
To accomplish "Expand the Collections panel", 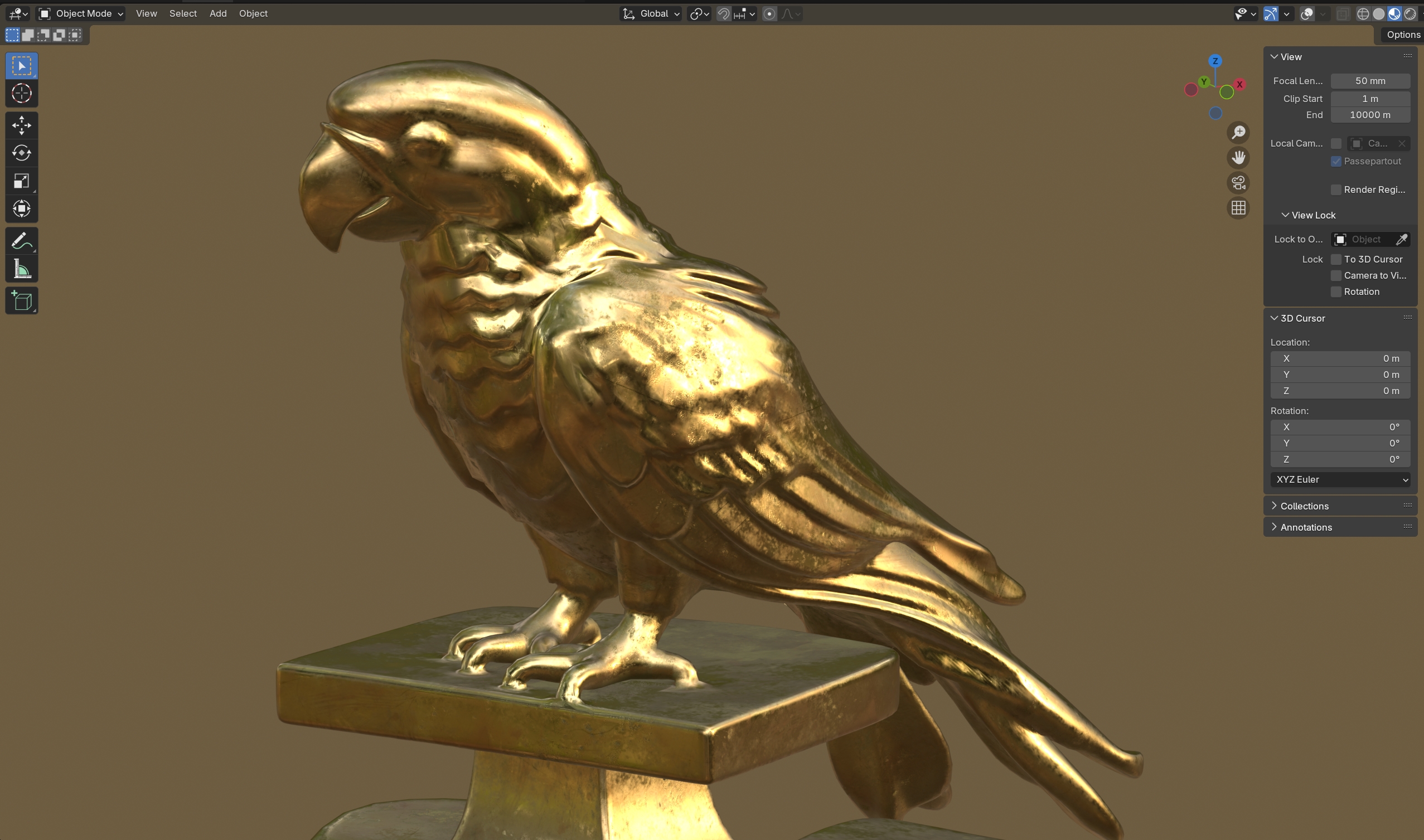I will [1304, 506].
